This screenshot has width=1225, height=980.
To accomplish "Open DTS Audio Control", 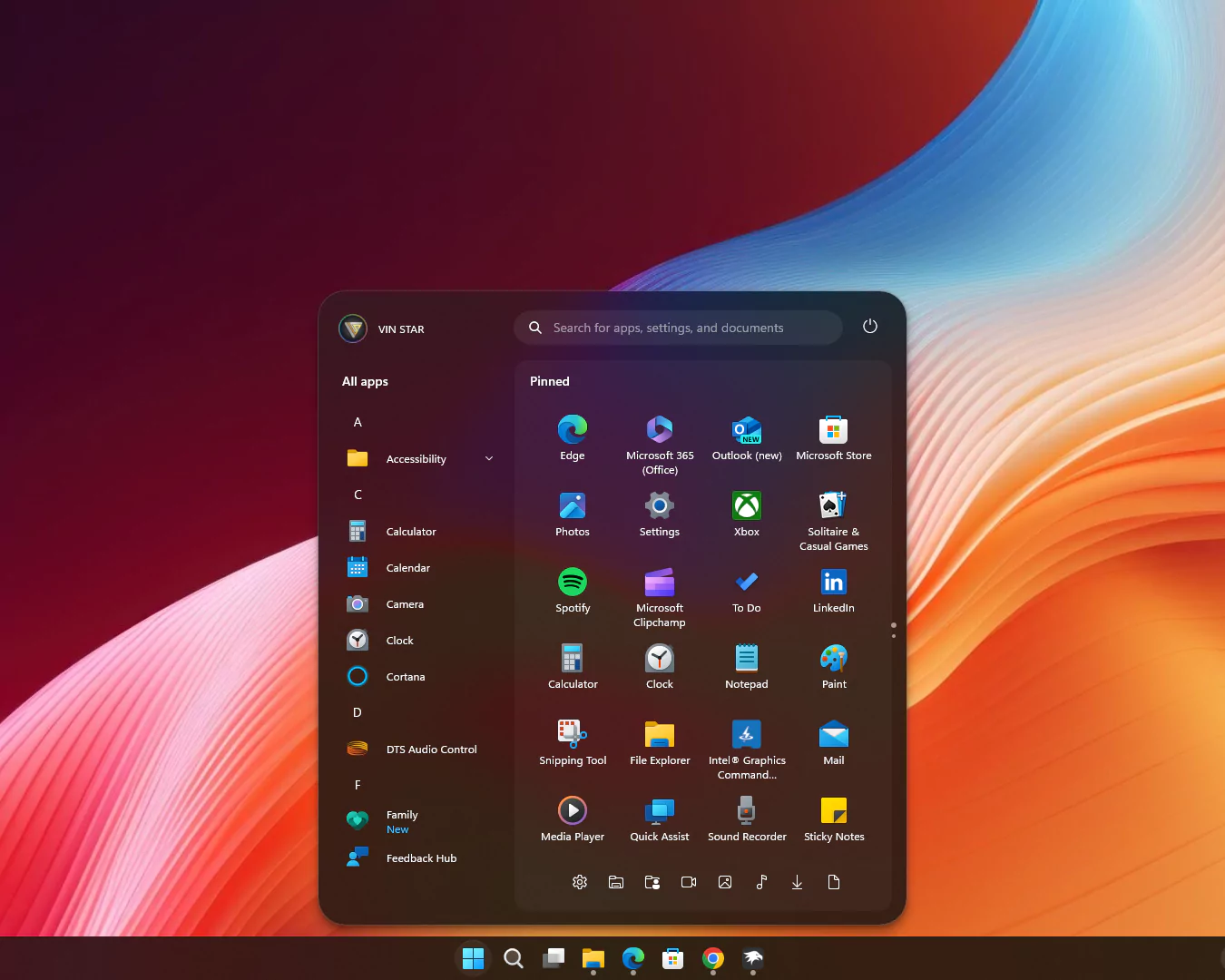I will (418, 750).
